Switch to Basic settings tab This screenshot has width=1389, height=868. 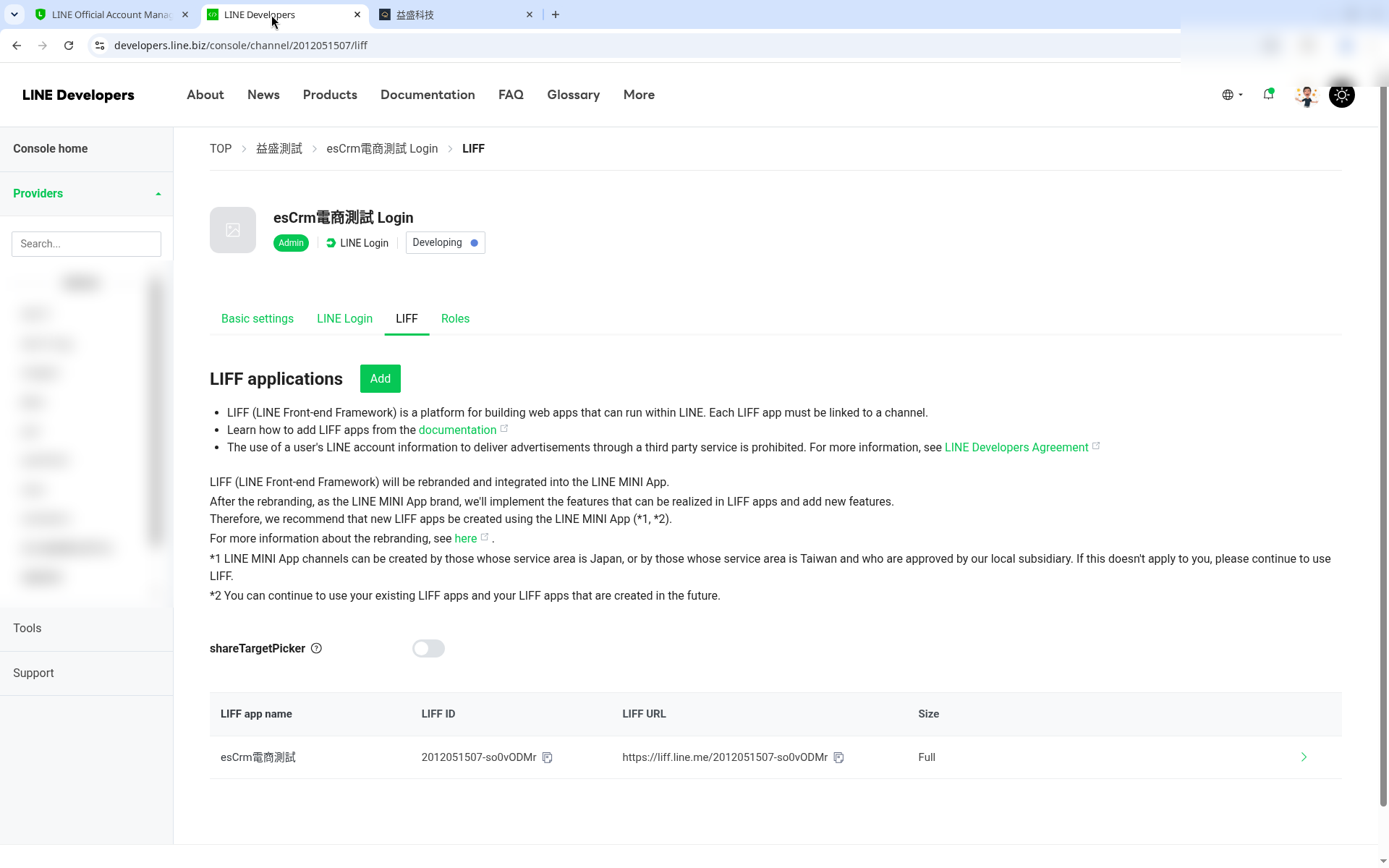pyautogui.click(x=258, y=319)
